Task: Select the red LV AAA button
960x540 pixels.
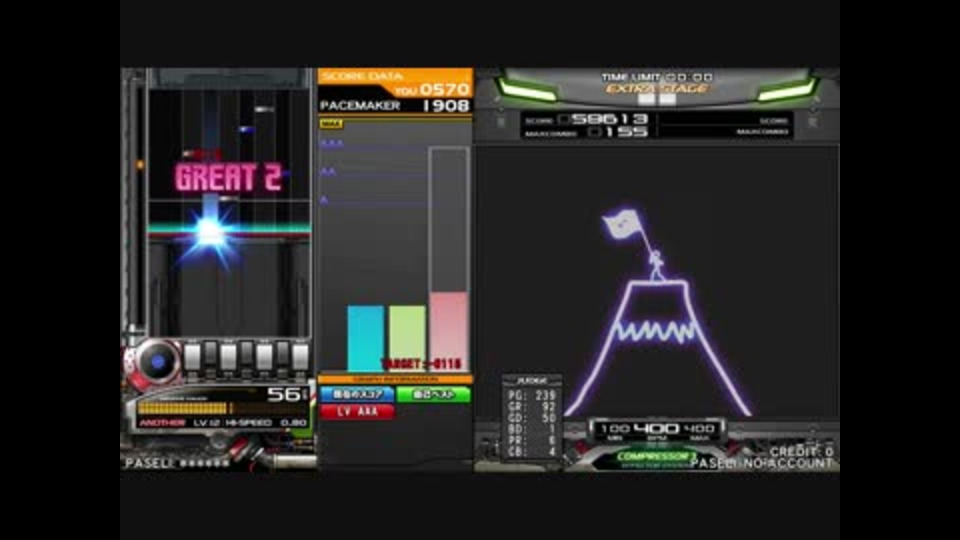Action: click(357, 411)
